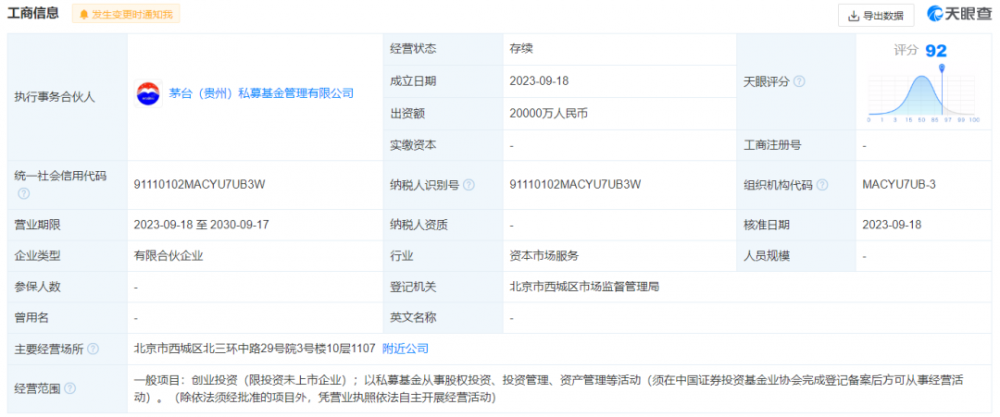Viewport: 1000px width, 417px height.
Task: Click the 发生变更时通知我 button
Action: point(126,14)
